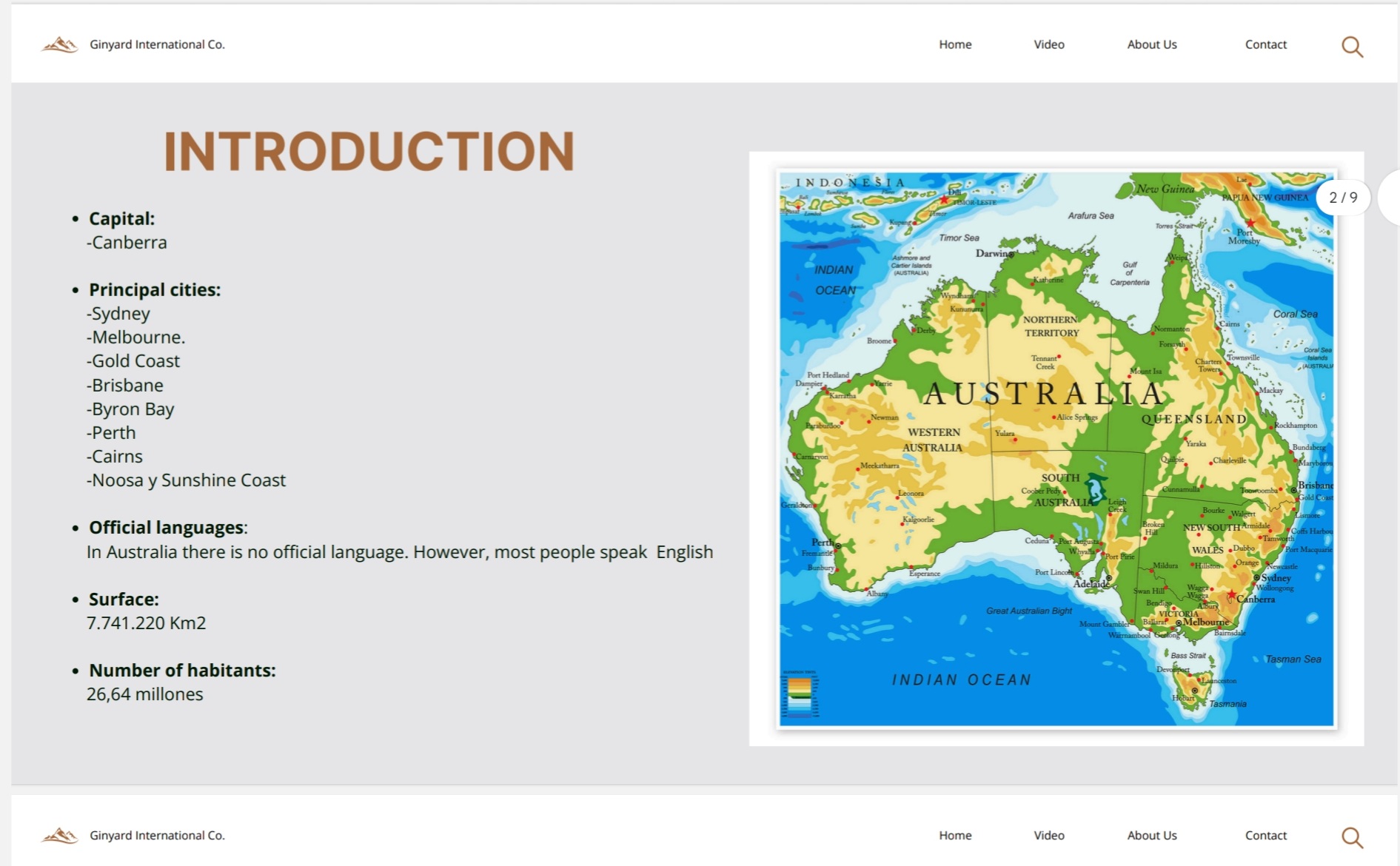
Task: Select Video in the bottom navigation bar
Action: 1048,835
